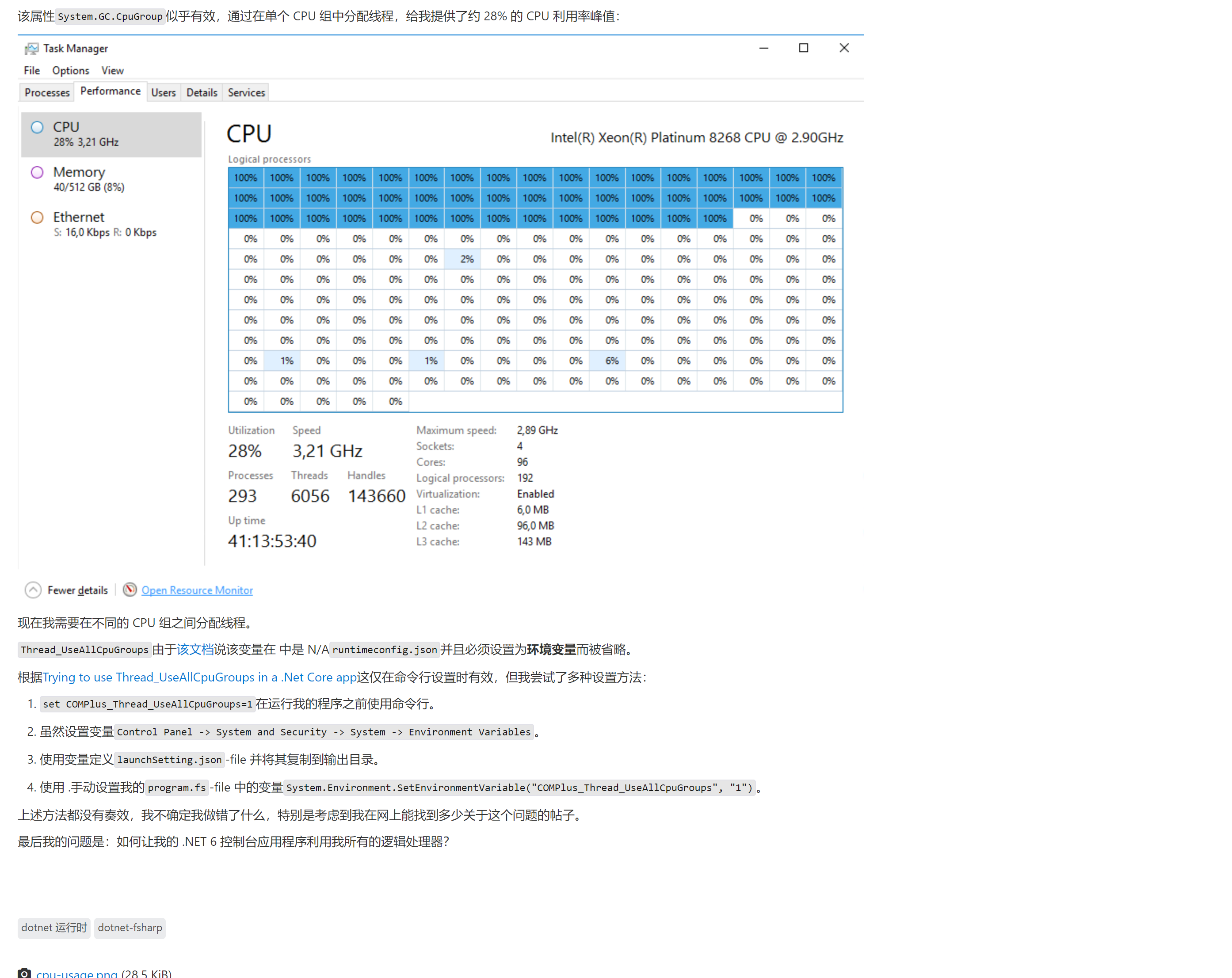
Task: Open the File menu
Action: tap(31, 70)
